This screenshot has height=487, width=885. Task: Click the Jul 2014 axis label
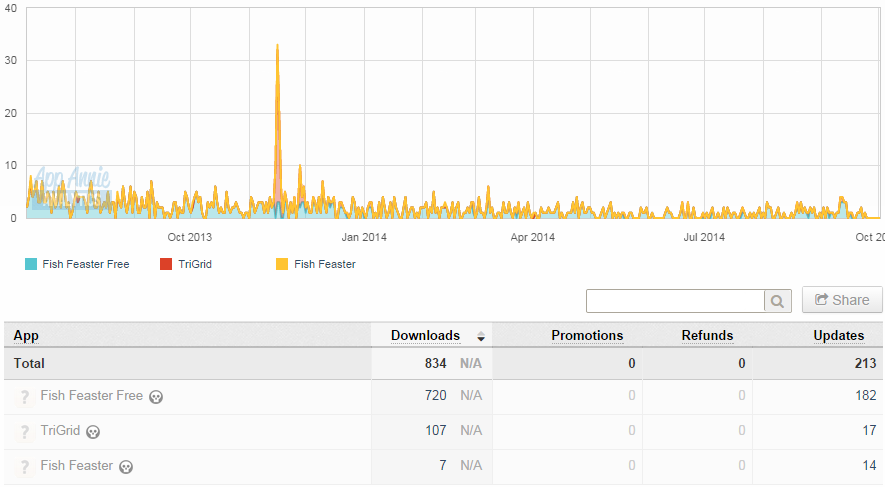(704, 238)
